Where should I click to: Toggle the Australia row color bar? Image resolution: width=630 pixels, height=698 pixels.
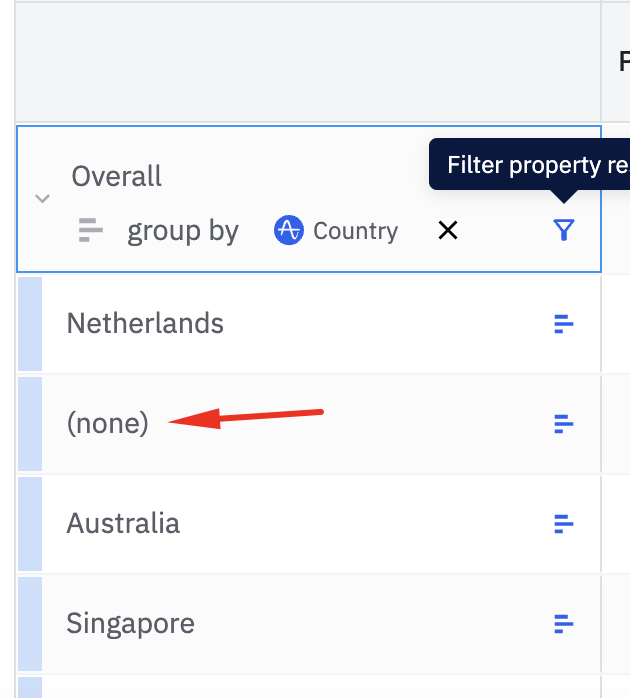click(30, 523)
